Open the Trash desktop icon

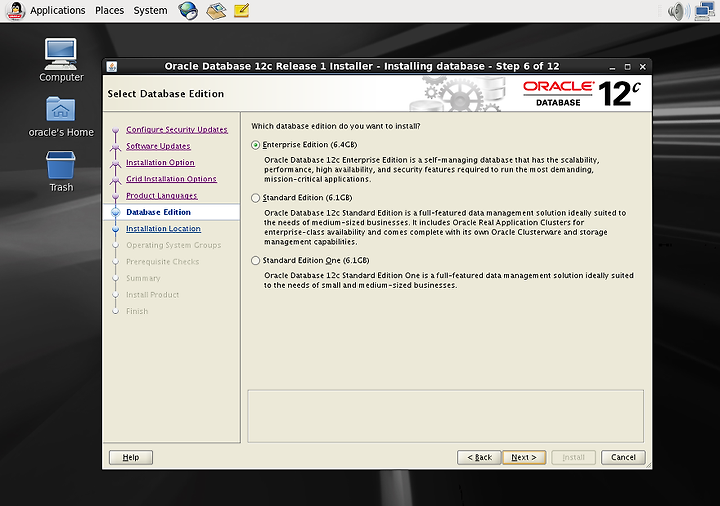coord(61,171)
